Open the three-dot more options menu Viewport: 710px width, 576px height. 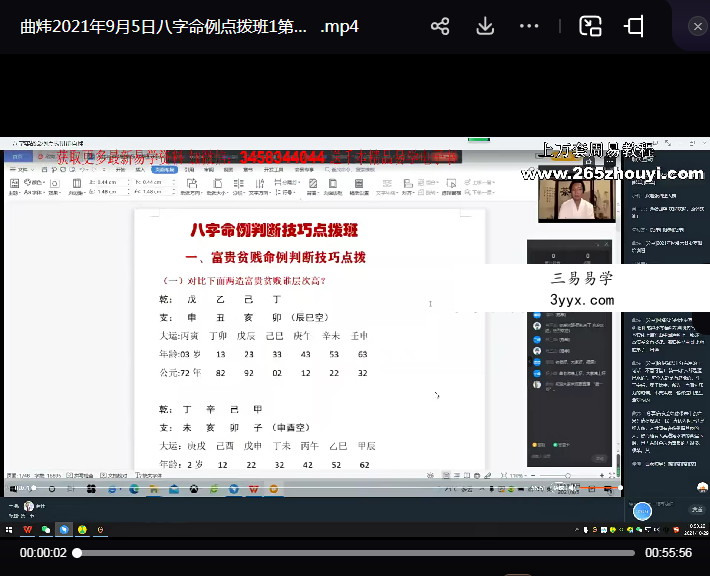click(x=529, y=26)
